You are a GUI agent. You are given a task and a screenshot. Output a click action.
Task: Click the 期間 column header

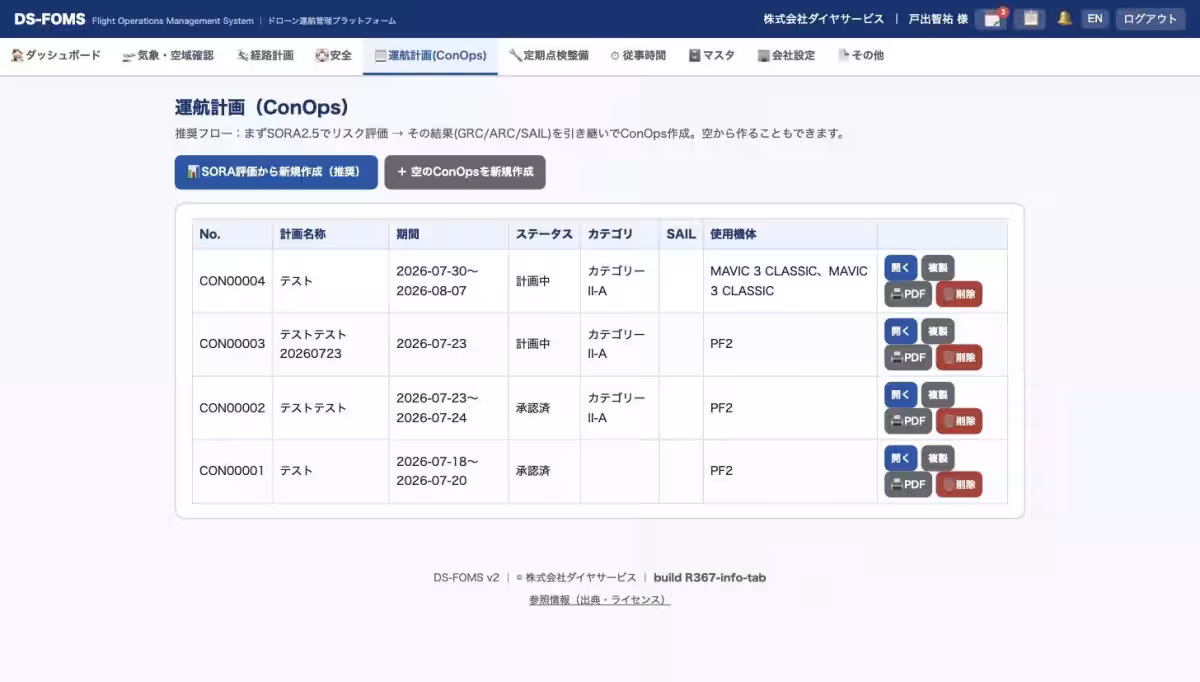[x=449, y=234]
